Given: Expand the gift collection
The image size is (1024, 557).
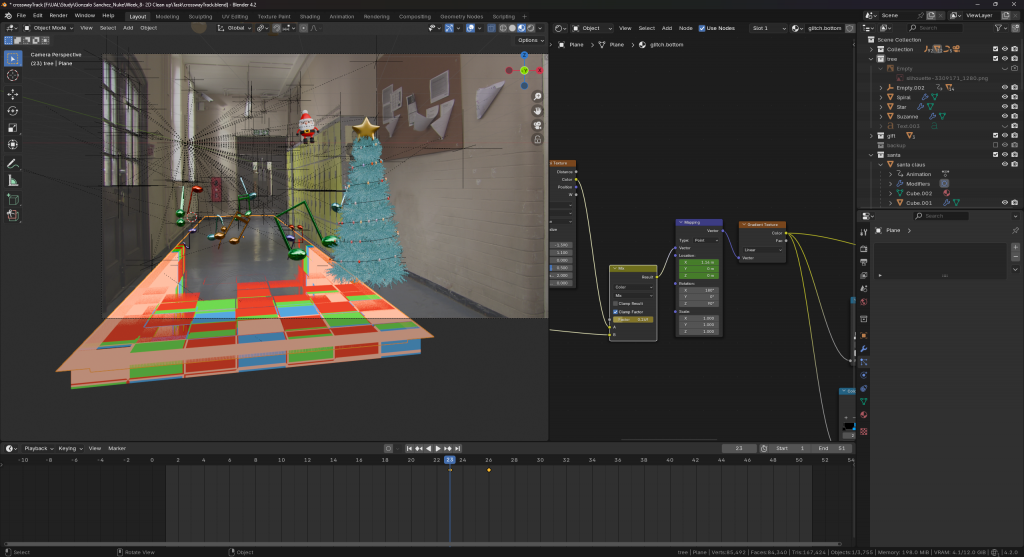Looking at the screenshot, I should [871, 136].
